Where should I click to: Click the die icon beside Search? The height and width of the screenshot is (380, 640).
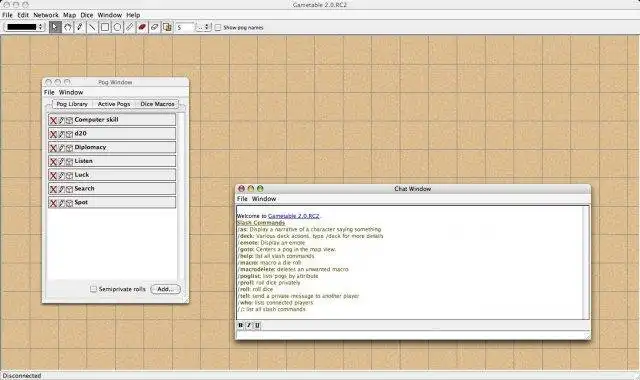pos(69,189)
